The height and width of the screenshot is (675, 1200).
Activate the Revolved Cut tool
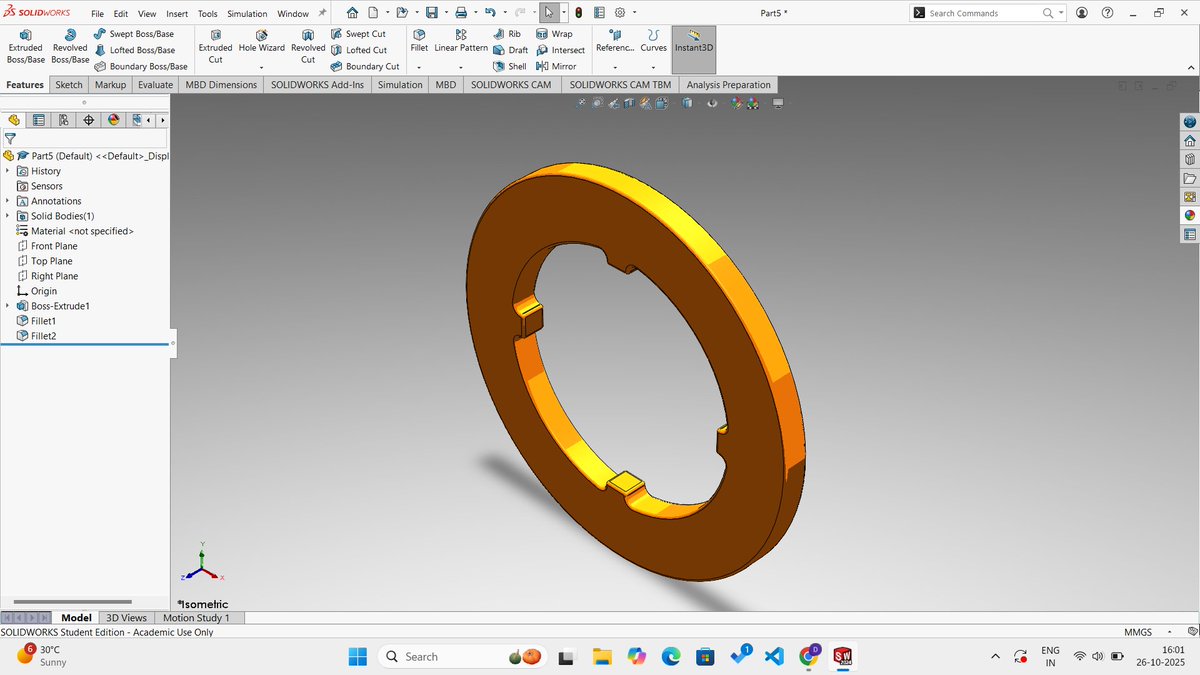[308, 46]
